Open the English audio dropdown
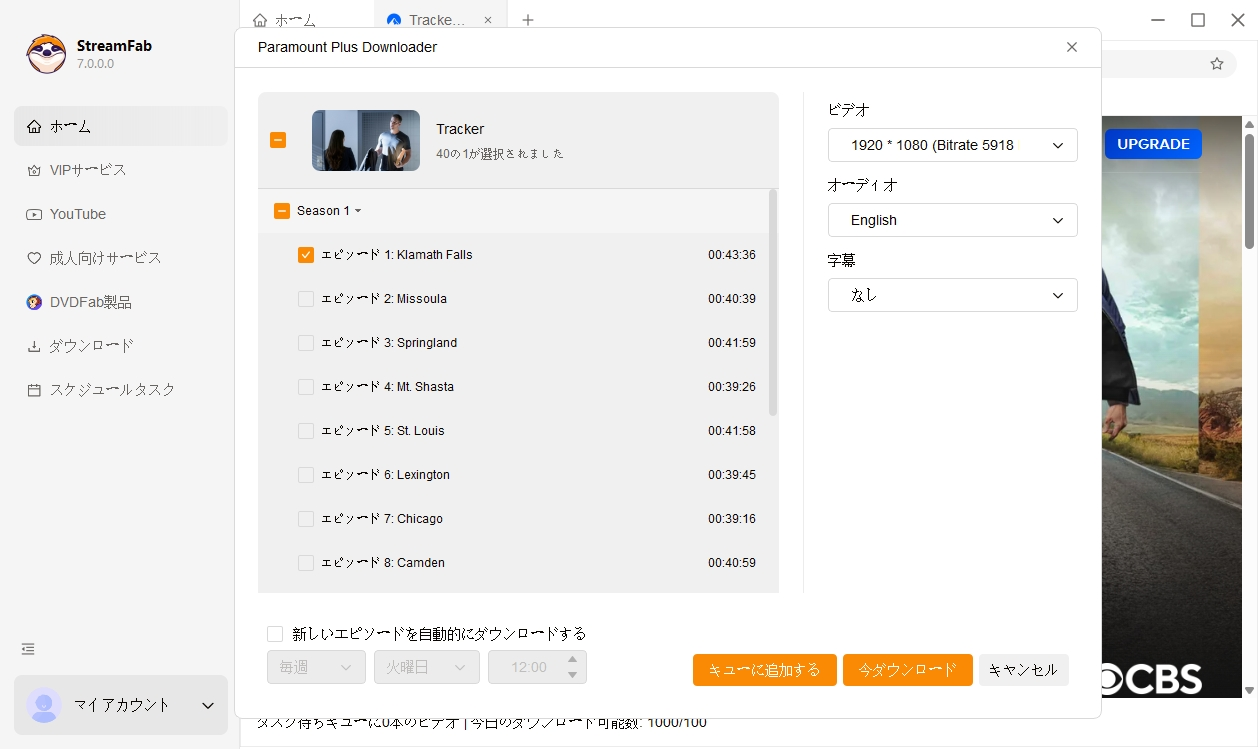1258x749 pixels. pyautogui.click(x=952, y=220)
